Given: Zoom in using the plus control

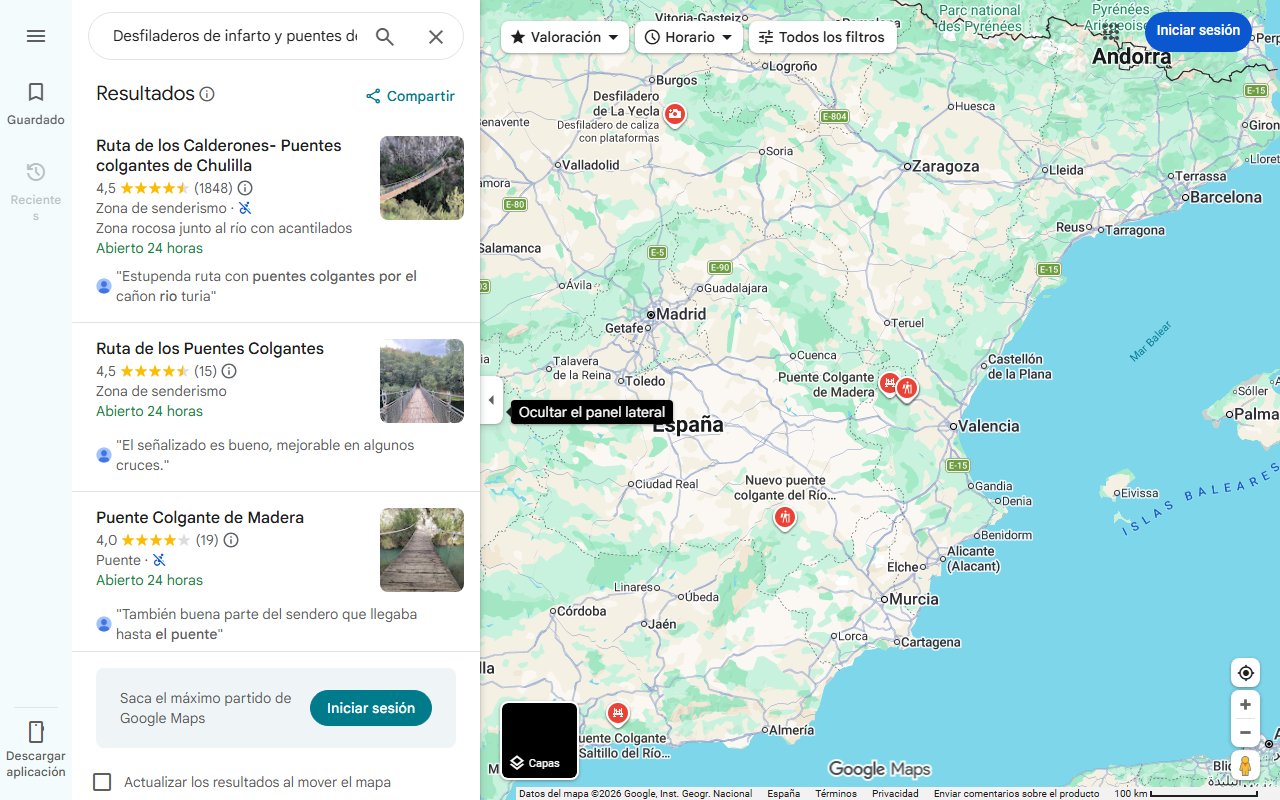Looking at the screenshot, I should (x=1245, y=704).
